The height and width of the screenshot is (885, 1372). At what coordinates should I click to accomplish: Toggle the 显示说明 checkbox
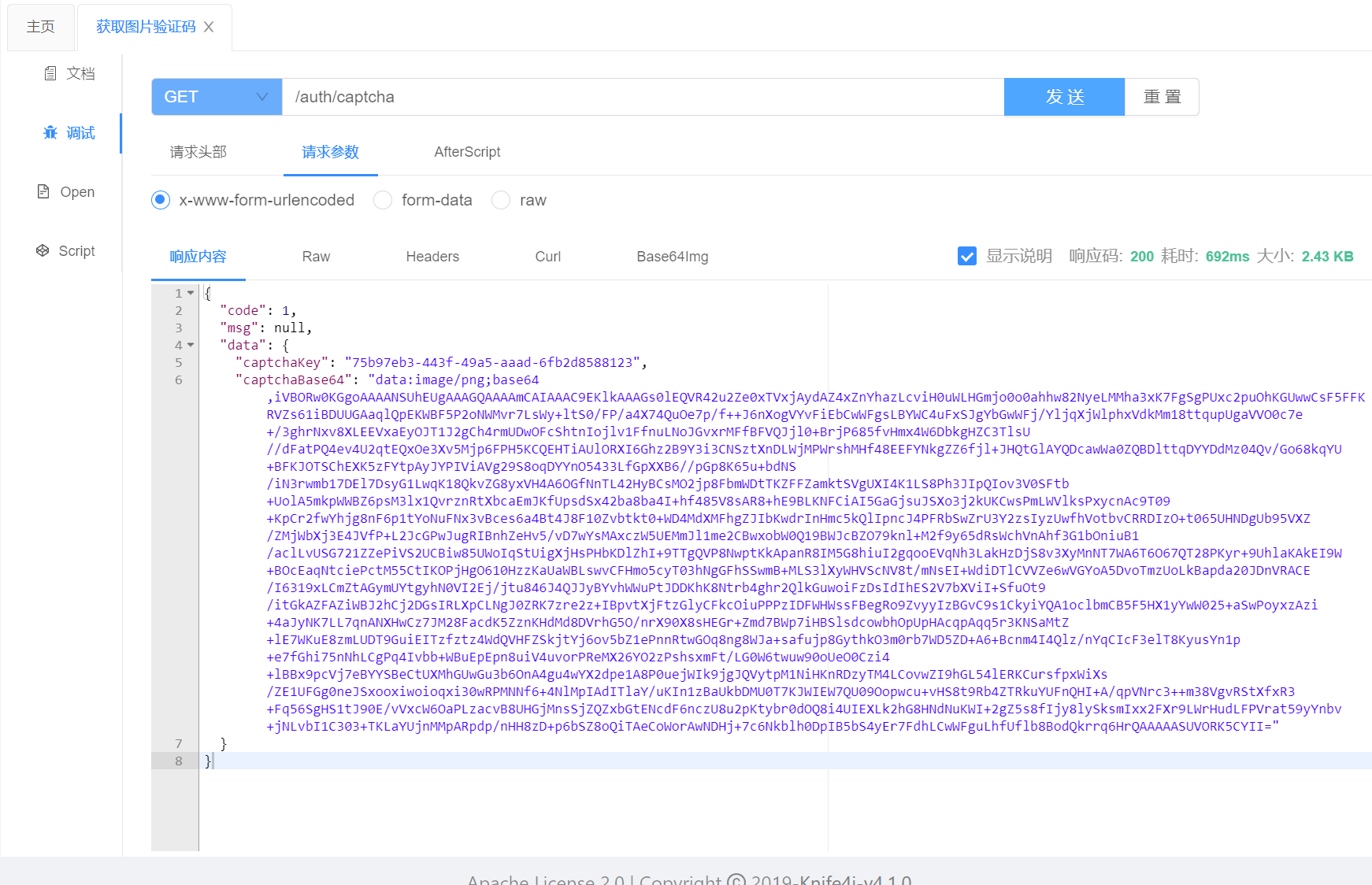click(x=967, y=256)
